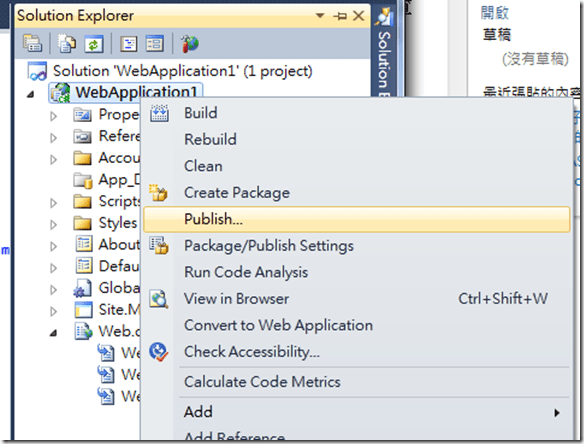
Task: Click the 草稿 heading in right pane
Action: tap(497, 35)
